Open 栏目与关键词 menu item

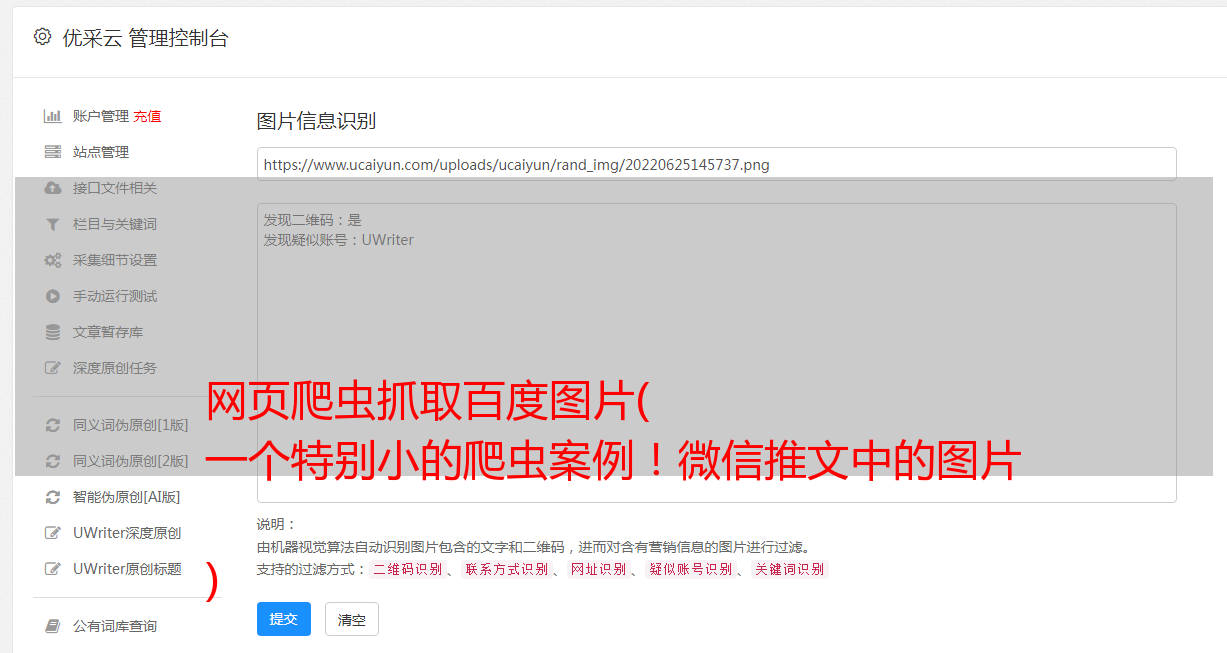tap(115, 224)
